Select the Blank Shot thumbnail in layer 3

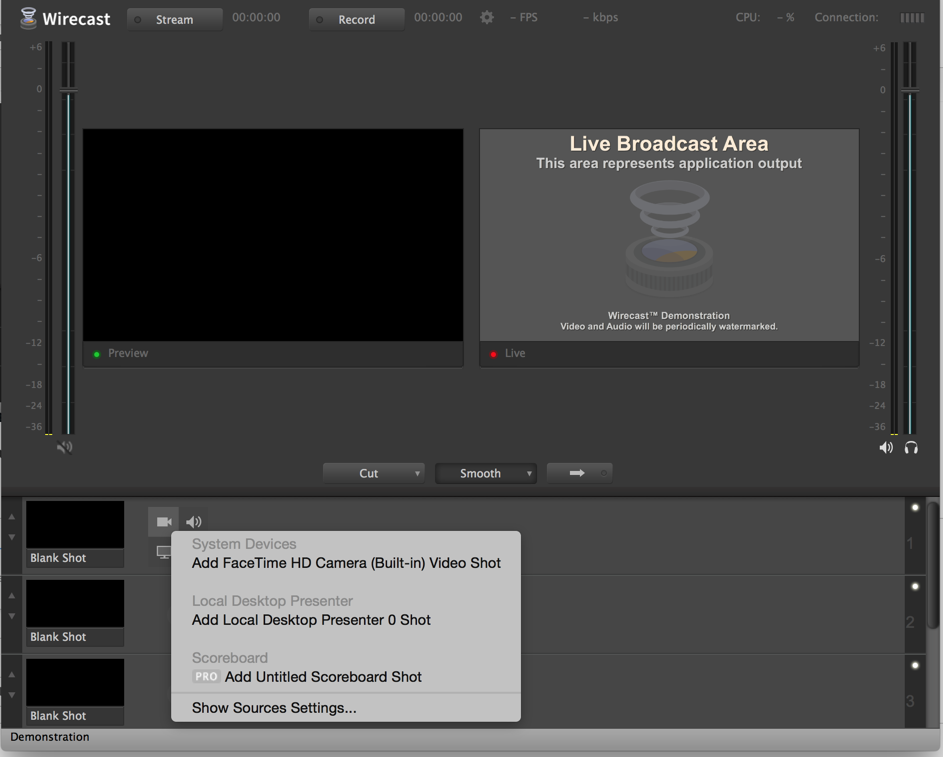[75, 691]
